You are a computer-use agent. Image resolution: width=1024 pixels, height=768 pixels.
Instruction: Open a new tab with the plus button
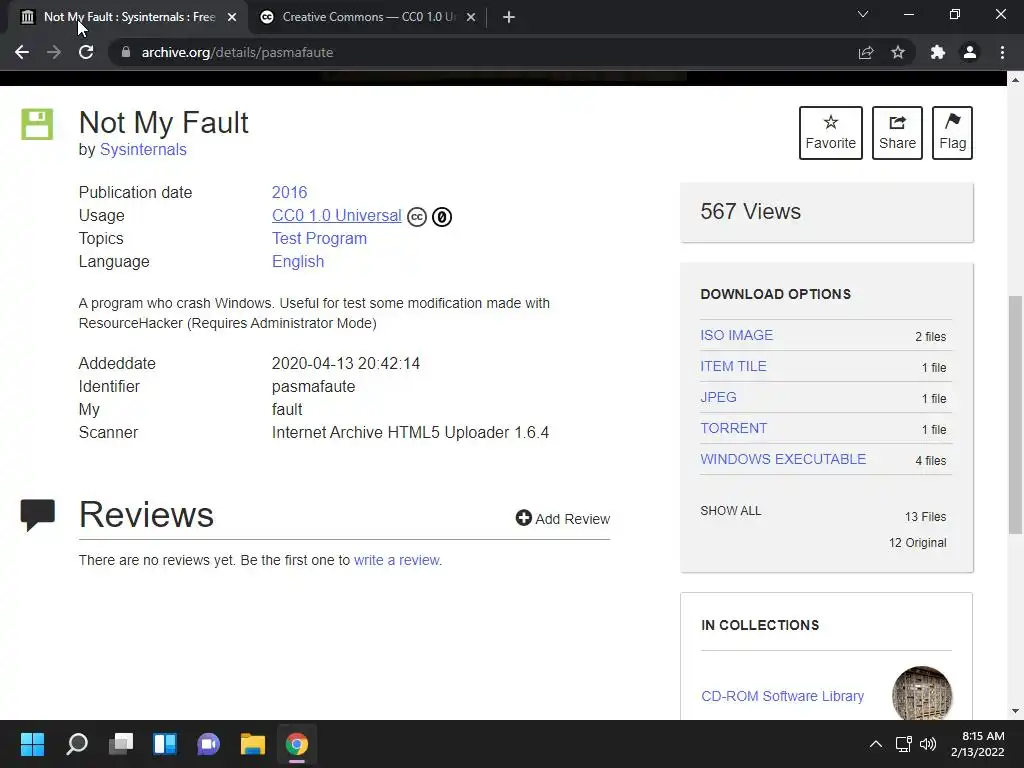pos(509,17)
